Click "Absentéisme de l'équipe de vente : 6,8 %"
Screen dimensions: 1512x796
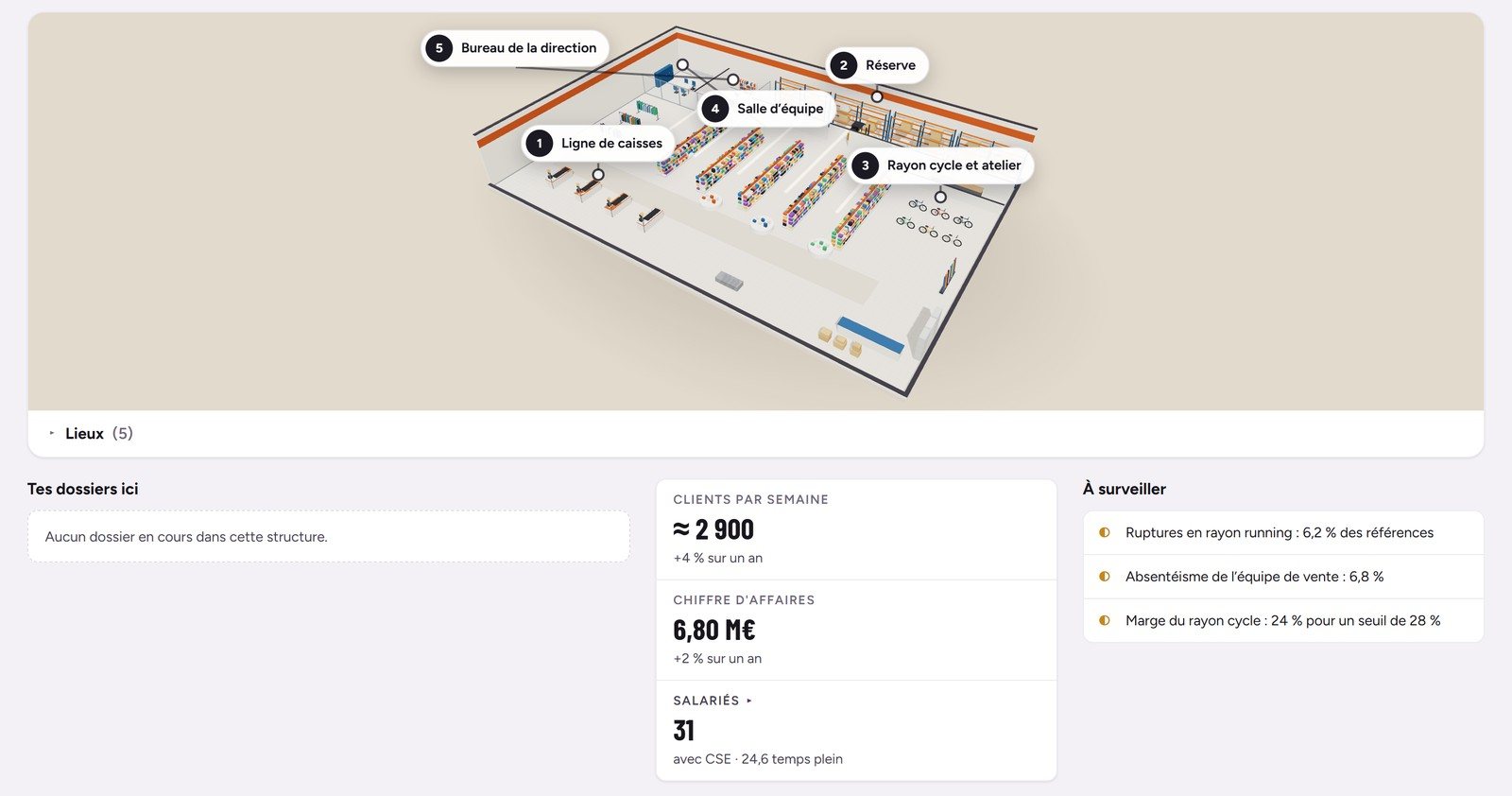click(x=1255, y=577)
